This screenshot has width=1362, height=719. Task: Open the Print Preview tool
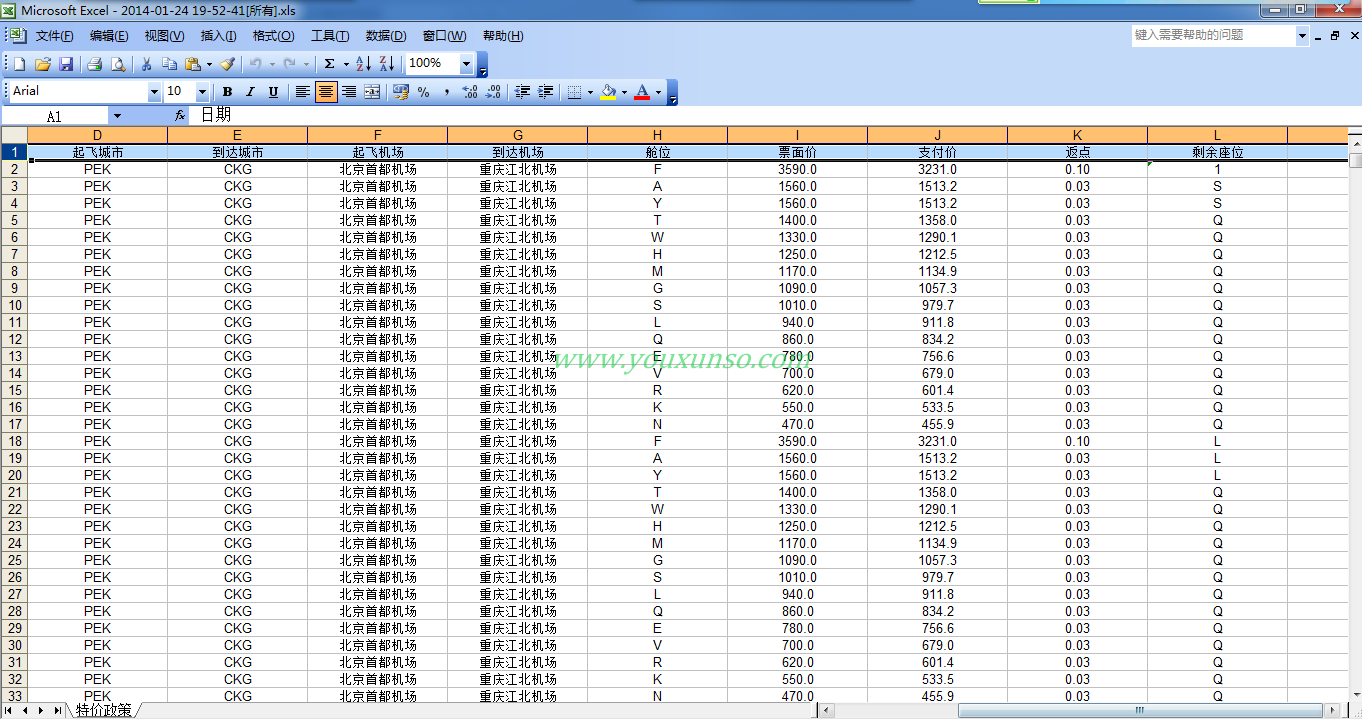(x=118, y=64)
